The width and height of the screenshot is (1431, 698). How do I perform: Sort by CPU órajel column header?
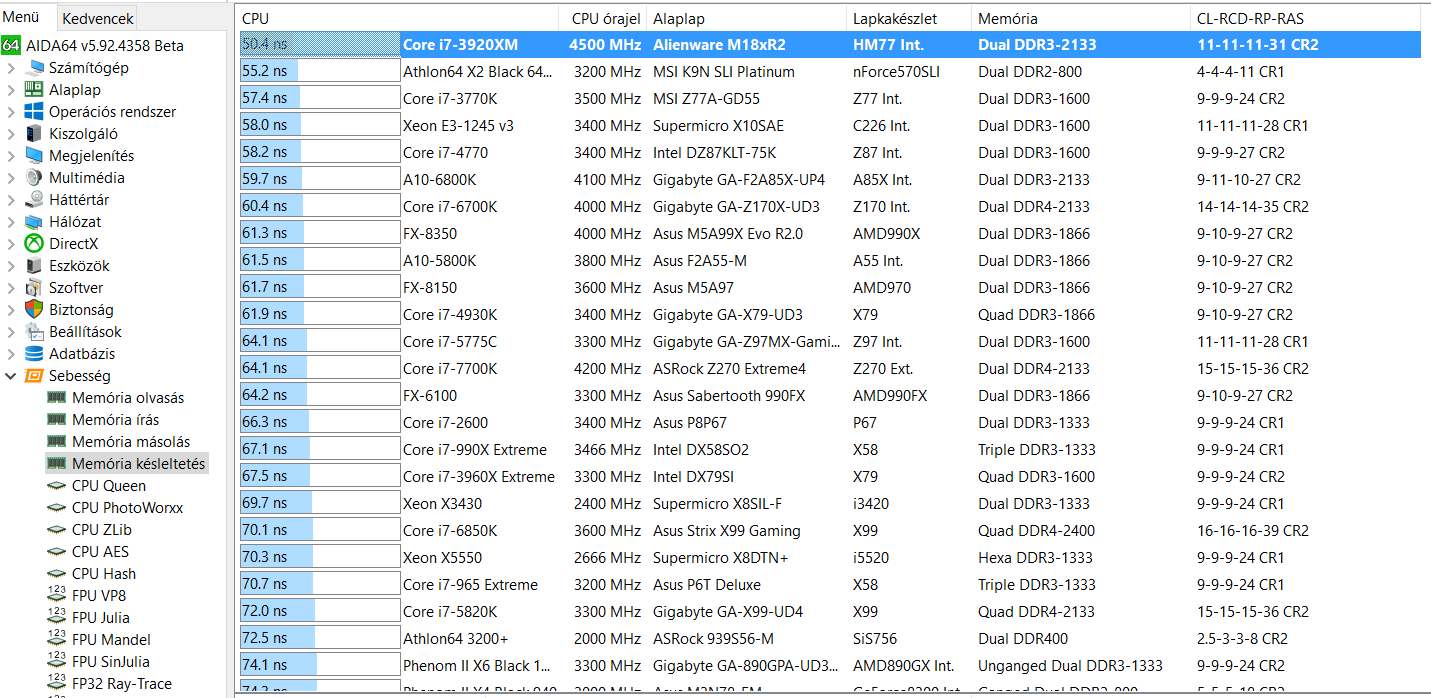pyautogui.click(x=603, y=18)
